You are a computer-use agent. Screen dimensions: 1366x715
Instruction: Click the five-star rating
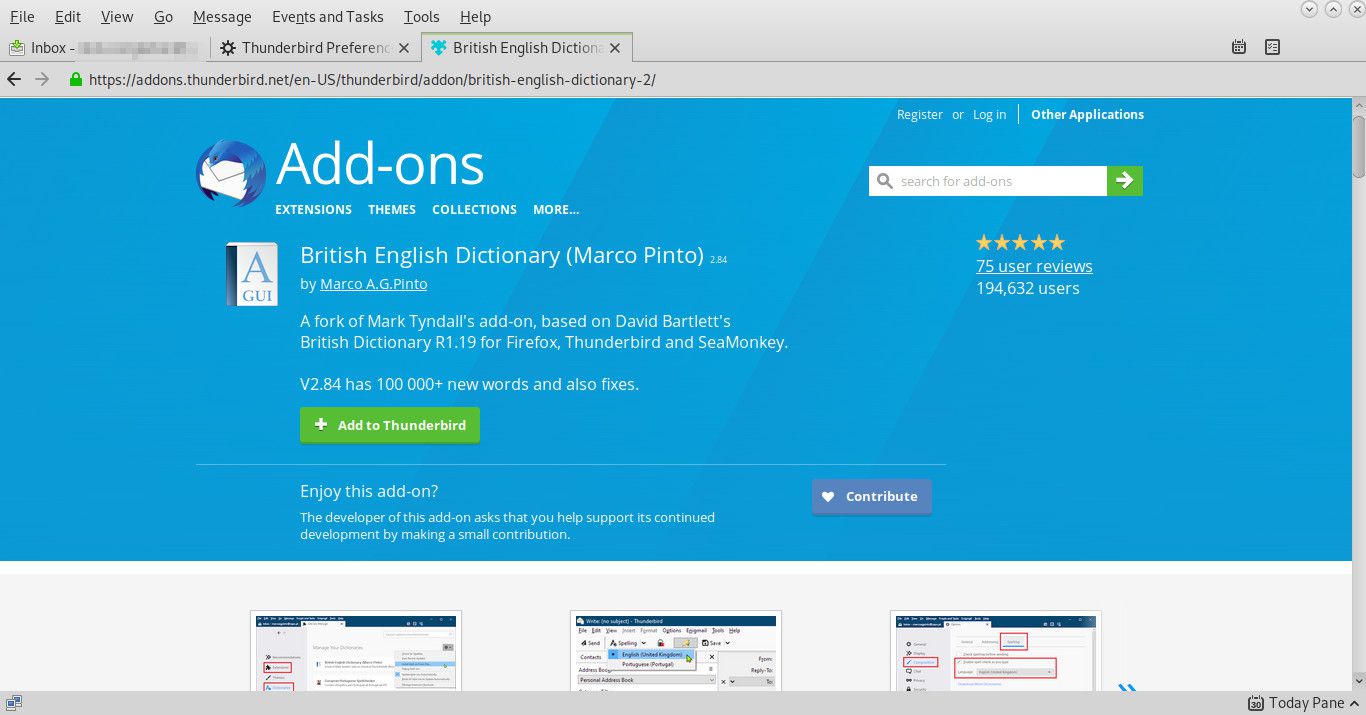[x=1020, y=242]
